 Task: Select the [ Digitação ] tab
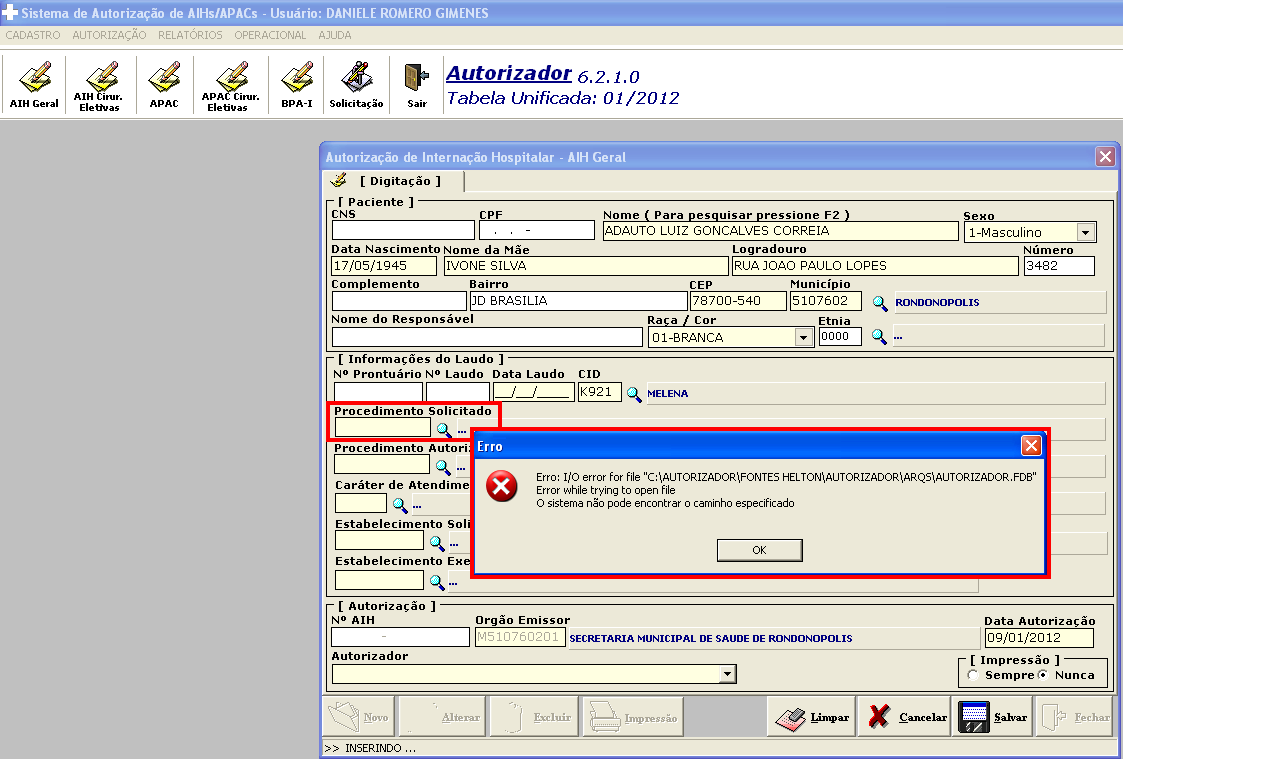tap(394, 181)
